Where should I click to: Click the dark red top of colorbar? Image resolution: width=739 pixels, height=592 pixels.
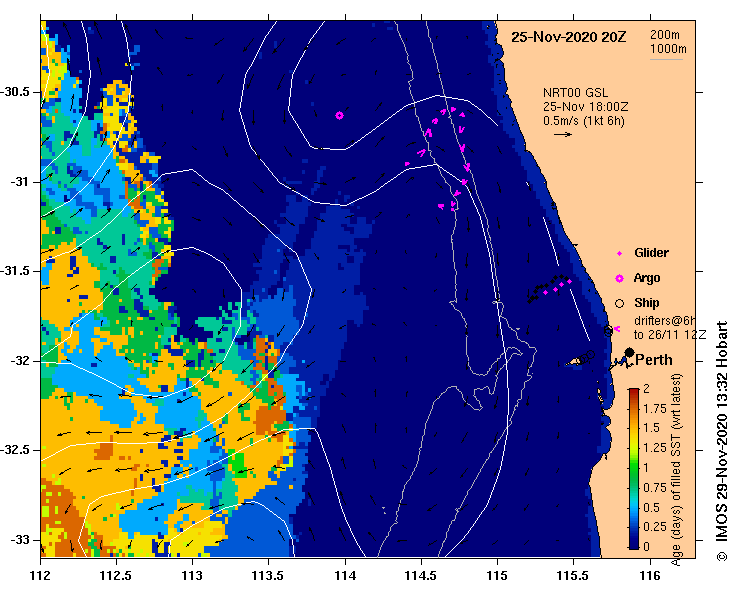coord(634,391)
